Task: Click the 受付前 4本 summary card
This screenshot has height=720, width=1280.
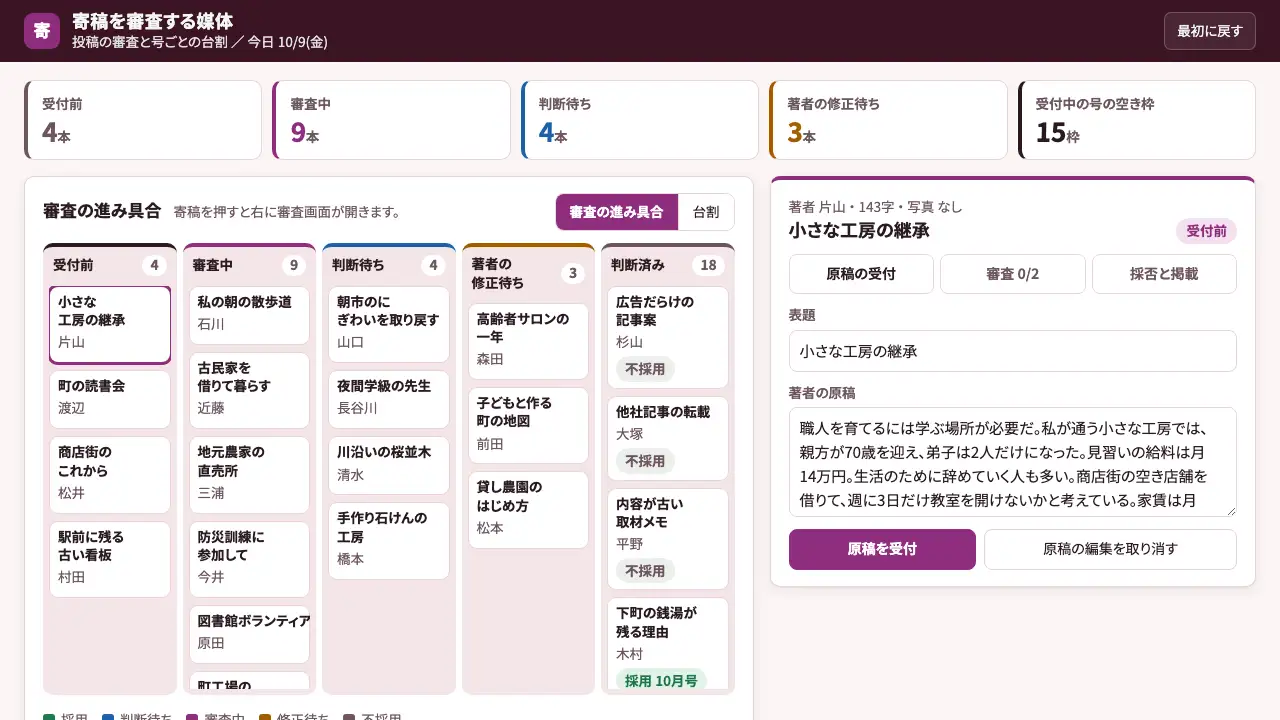Action: (x=142, y=120)
